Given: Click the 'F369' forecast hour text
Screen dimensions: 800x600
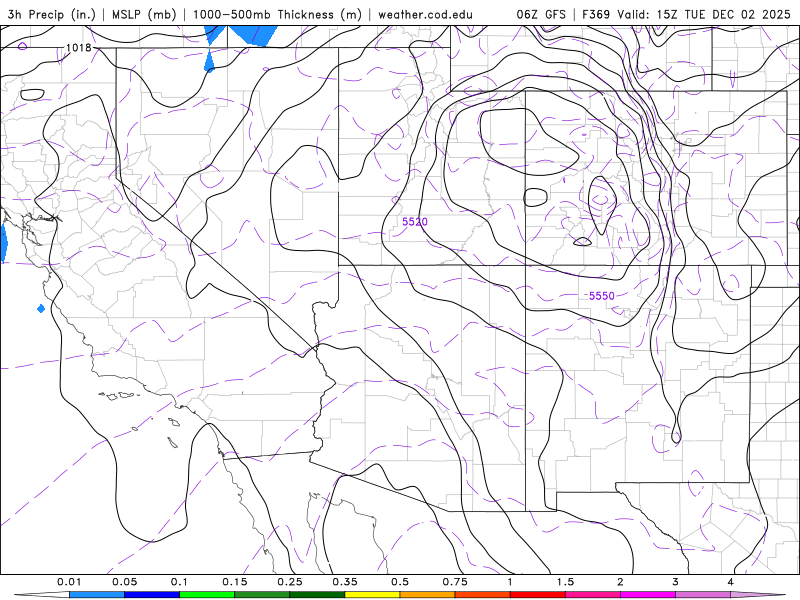Looking at the screenshot, I should (596, 14).
